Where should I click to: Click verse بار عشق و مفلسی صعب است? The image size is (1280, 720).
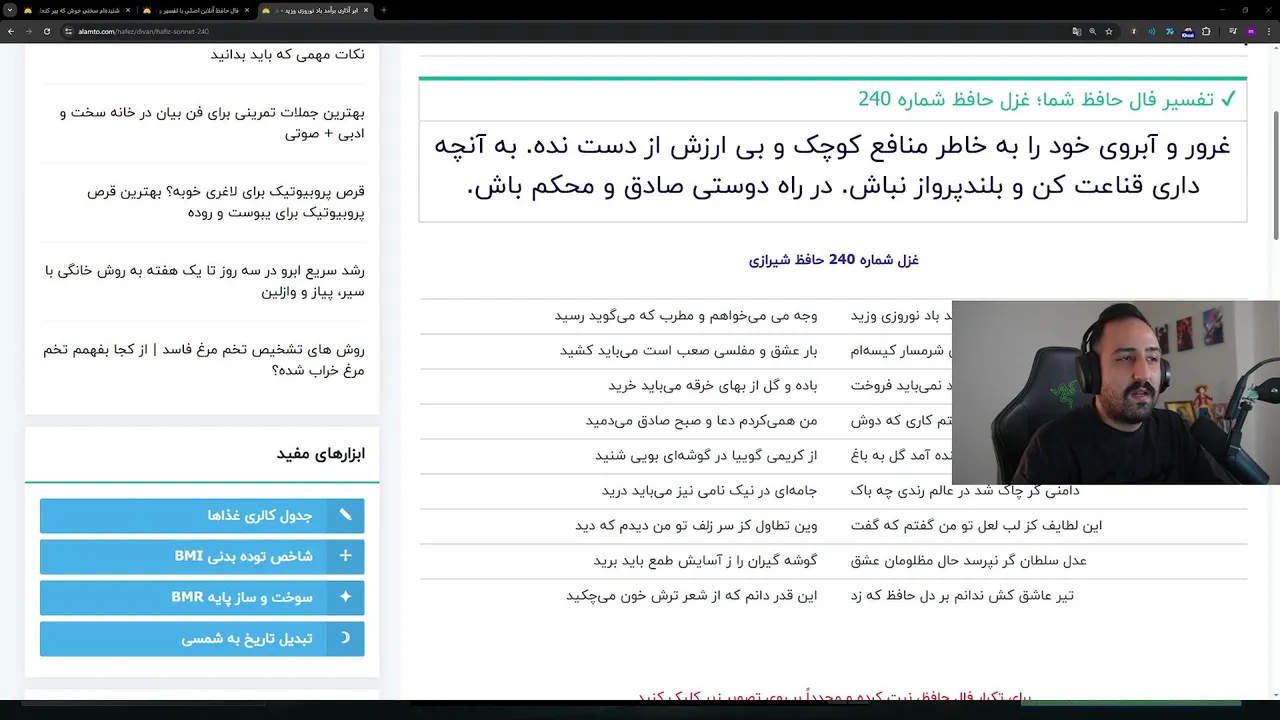(x=689, y=351)
